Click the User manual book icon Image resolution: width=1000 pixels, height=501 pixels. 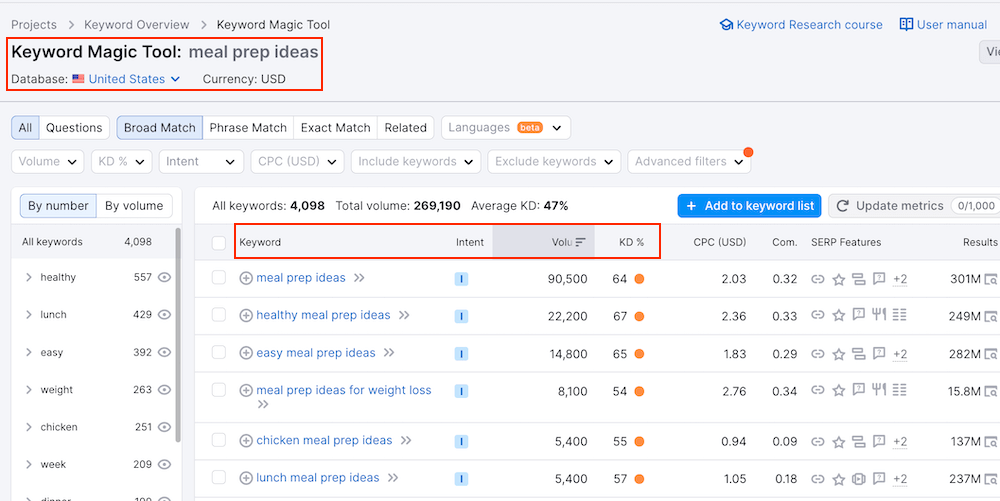[x=906, y=24]
